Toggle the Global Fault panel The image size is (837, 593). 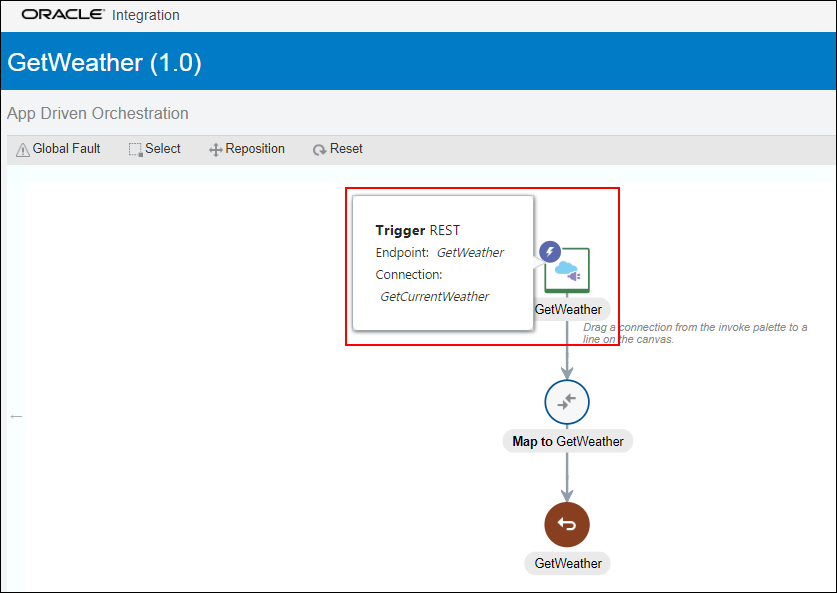tap(57, 148)
